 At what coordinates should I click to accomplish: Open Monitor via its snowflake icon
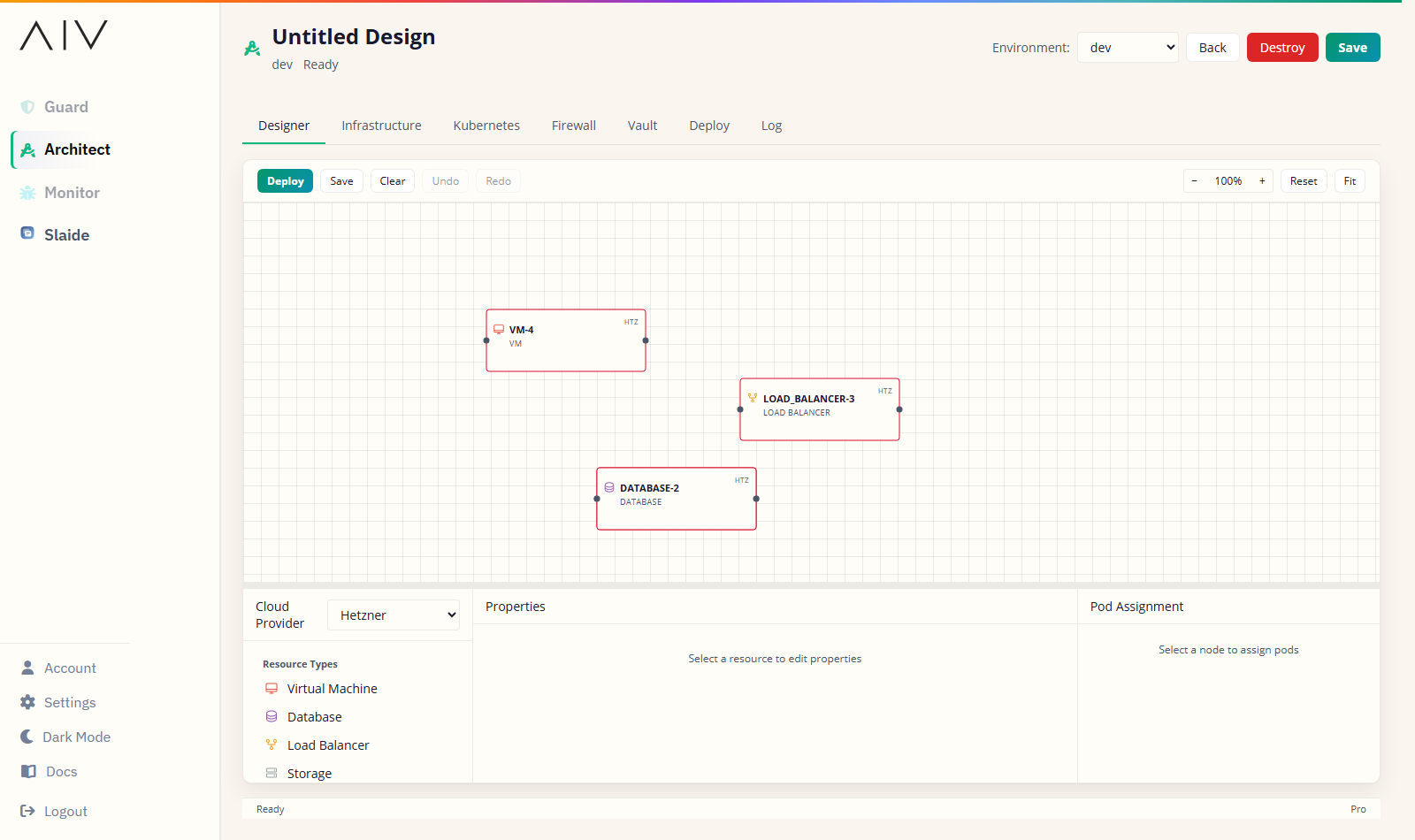pos(27,193)
